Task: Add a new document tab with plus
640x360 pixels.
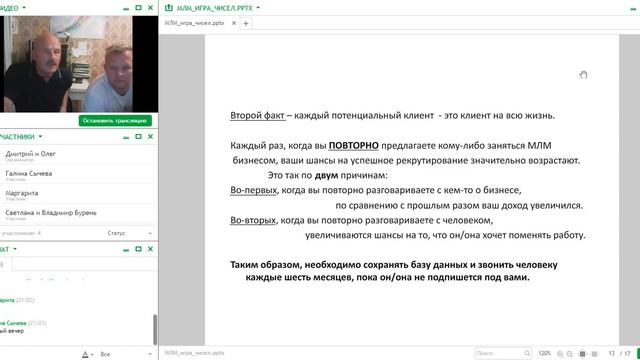Action: click(x=246, y=24)
